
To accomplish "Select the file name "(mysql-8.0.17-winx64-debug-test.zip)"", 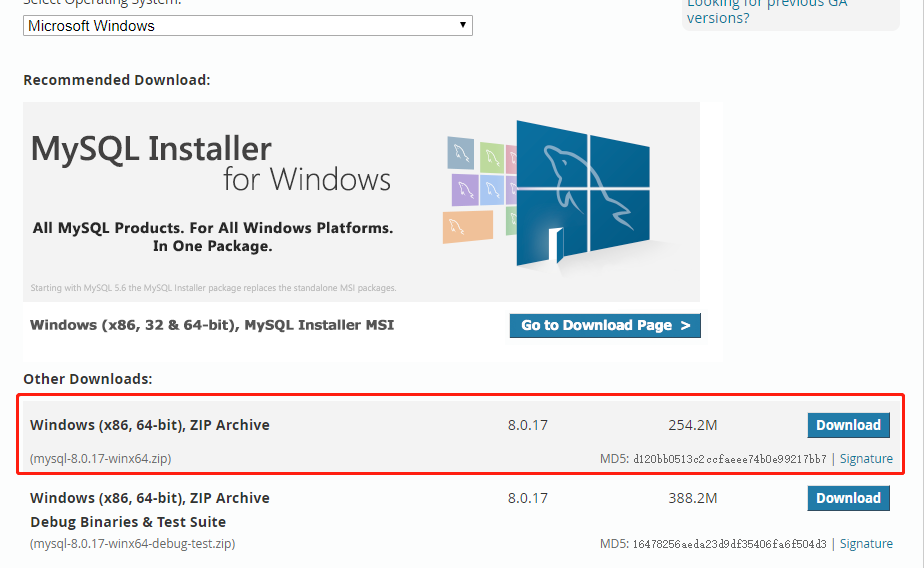I will click(x=133, y=543).
